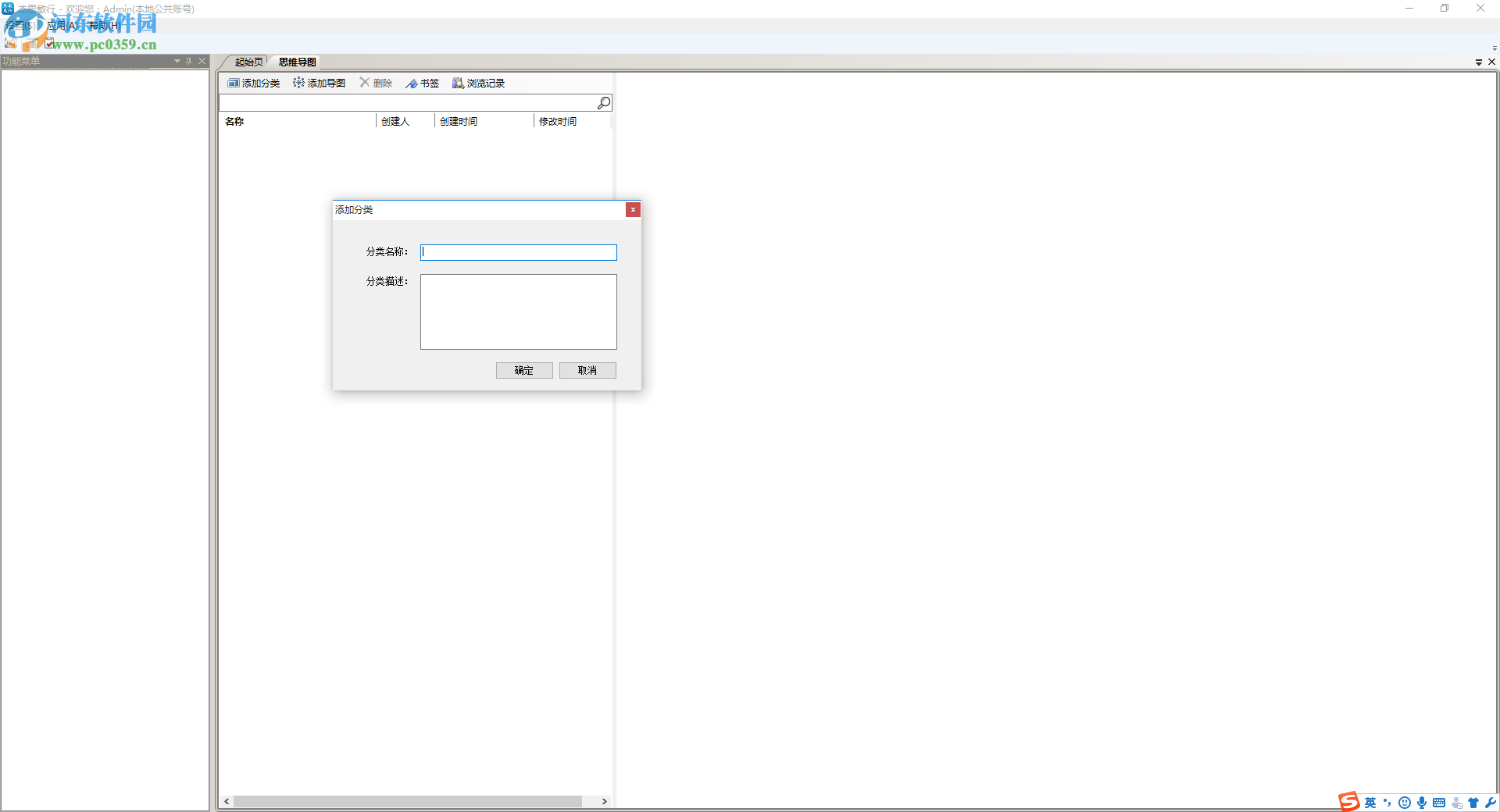
Task: Open the 书签 bookmarks tool
Action: pyautogui.click(x=422, y=83)
